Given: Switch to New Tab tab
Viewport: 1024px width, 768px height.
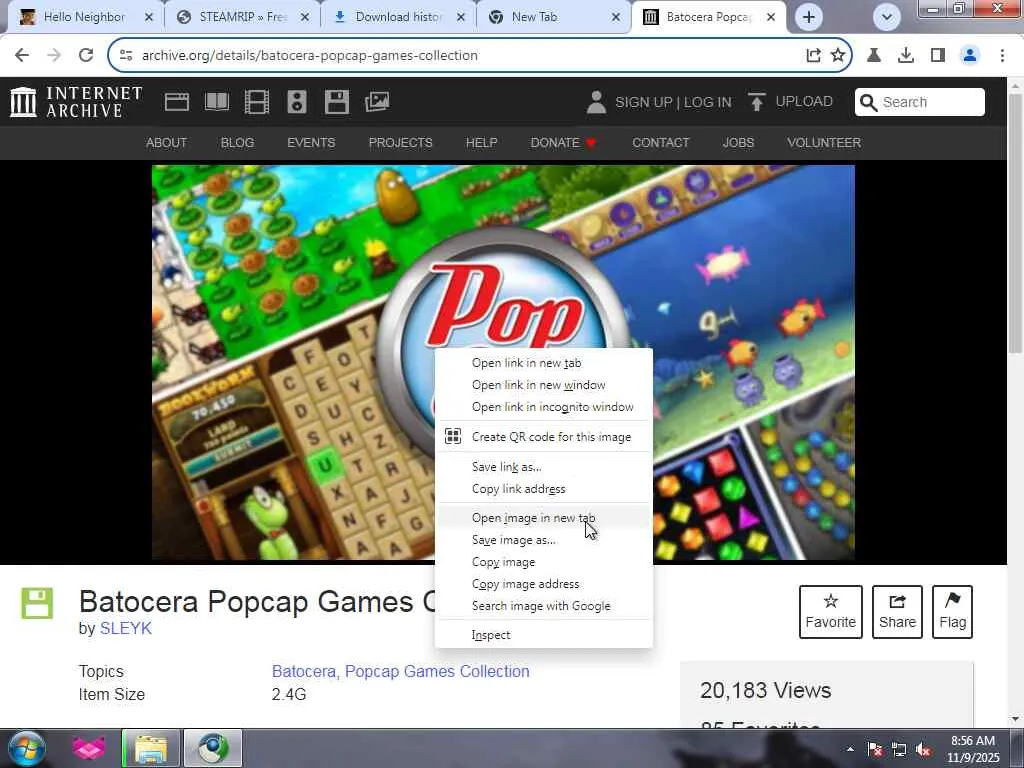Looking at the screenshot, I should tap(555, 17).
